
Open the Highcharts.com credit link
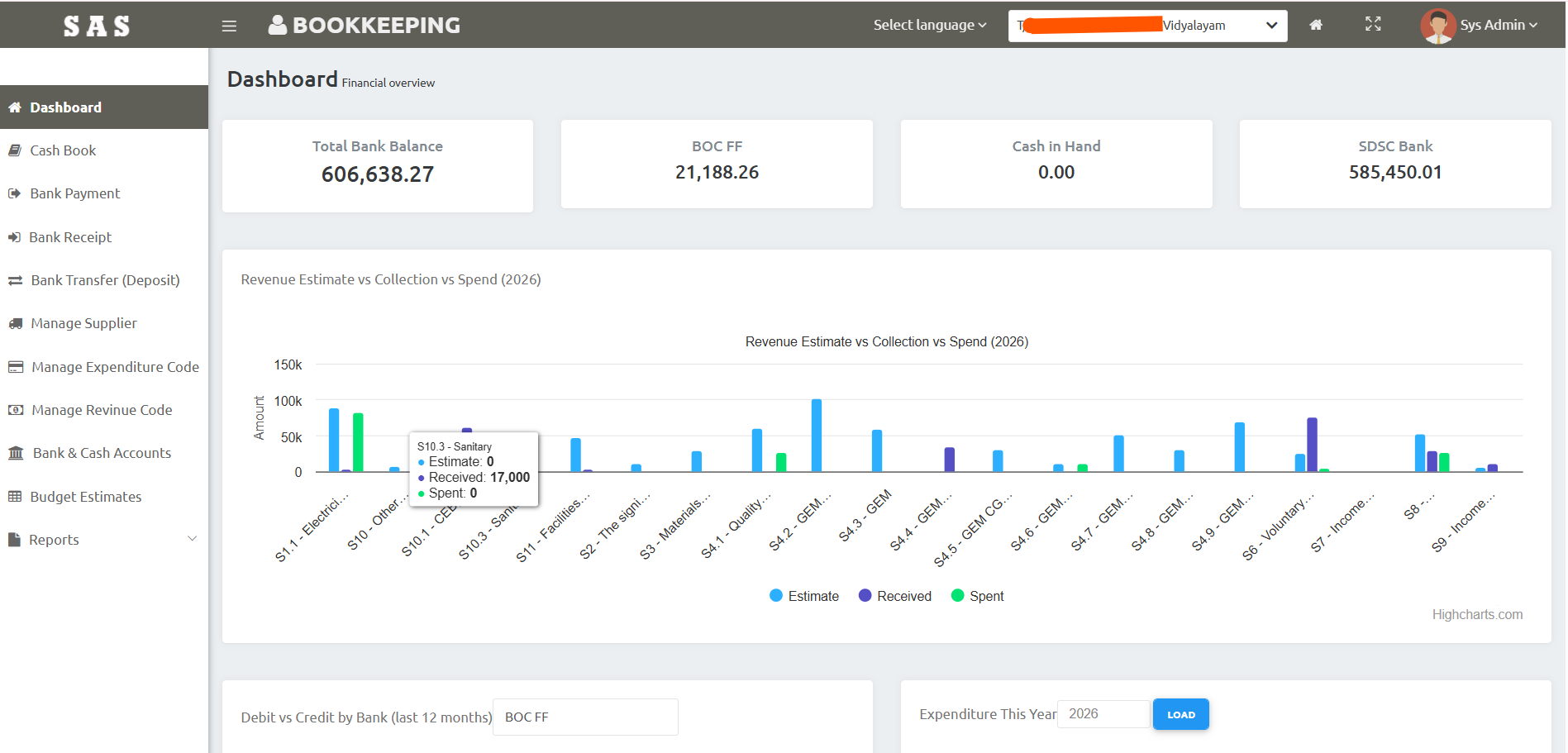[x=1476, y=614]
